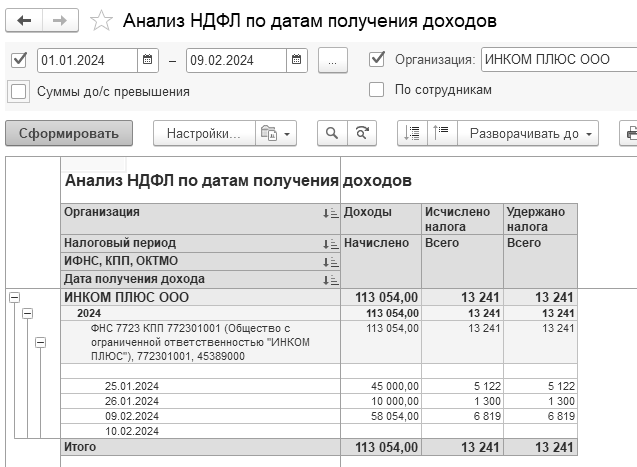Image resolution: width=637 pixels, height=467 pixels.
Task: Sort by Дата получения дохода sort icon
Action: [x=331, y=280]
